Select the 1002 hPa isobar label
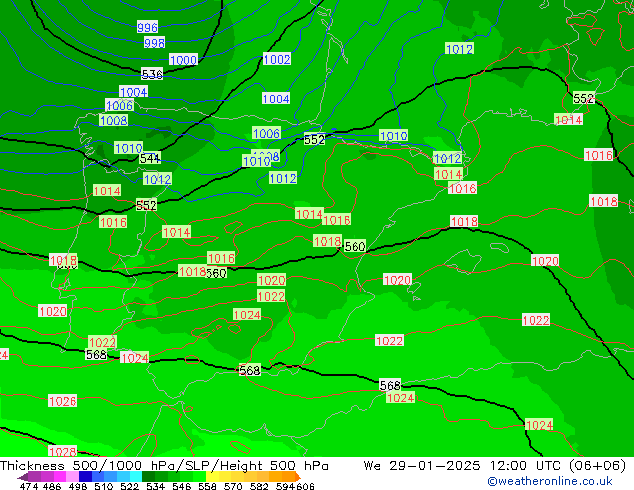The image size is (634, 490). coord(277,59)
